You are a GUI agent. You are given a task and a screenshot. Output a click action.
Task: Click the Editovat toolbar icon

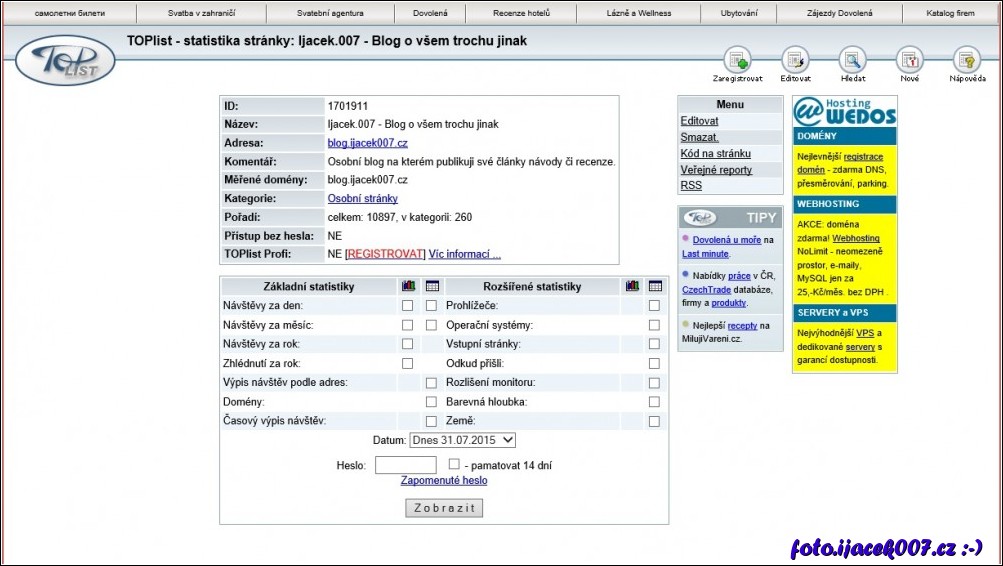(795, 60)
